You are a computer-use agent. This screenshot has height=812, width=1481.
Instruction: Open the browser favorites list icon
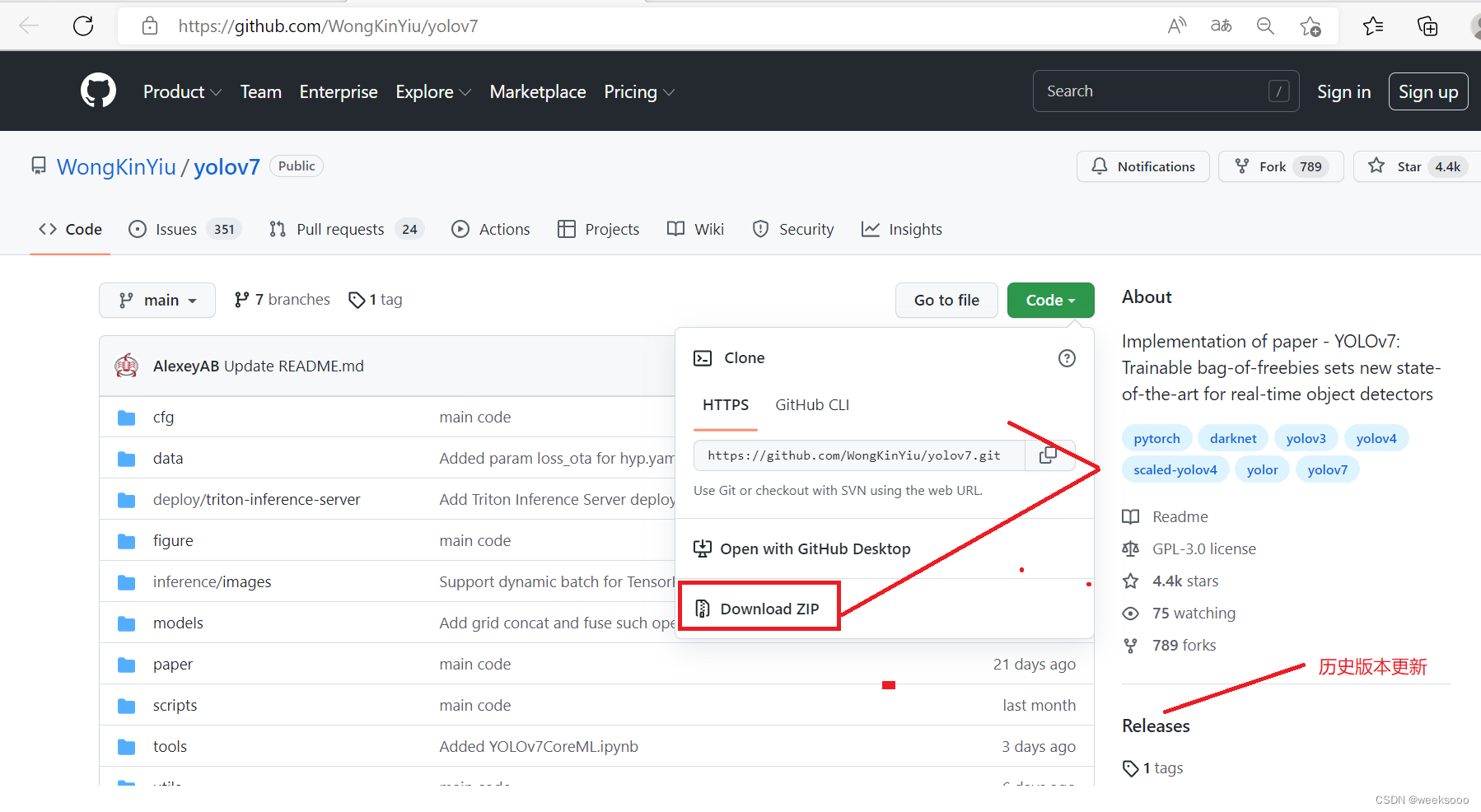[1373, 26]
